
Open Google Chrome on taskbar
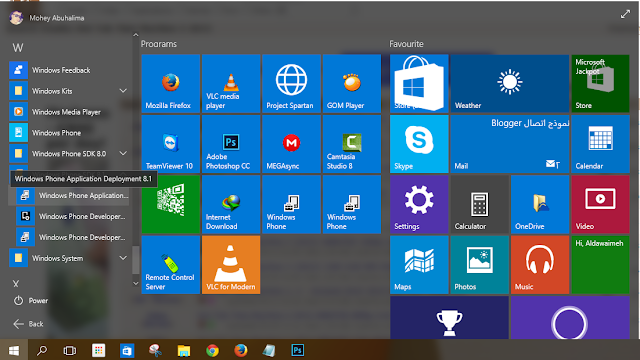click(212, 350)
